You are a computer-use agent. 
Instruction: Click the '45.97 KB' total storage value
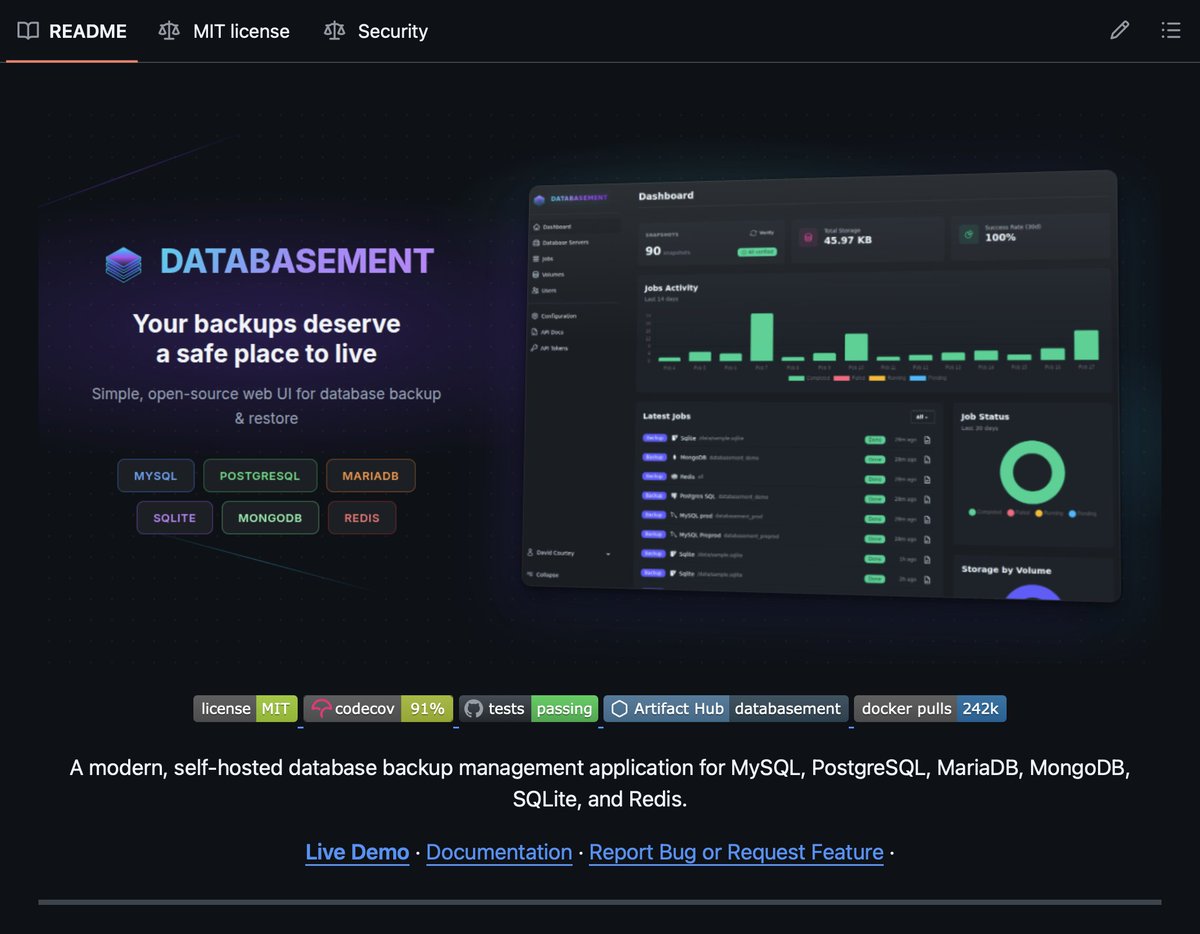(x=847, y=240)
